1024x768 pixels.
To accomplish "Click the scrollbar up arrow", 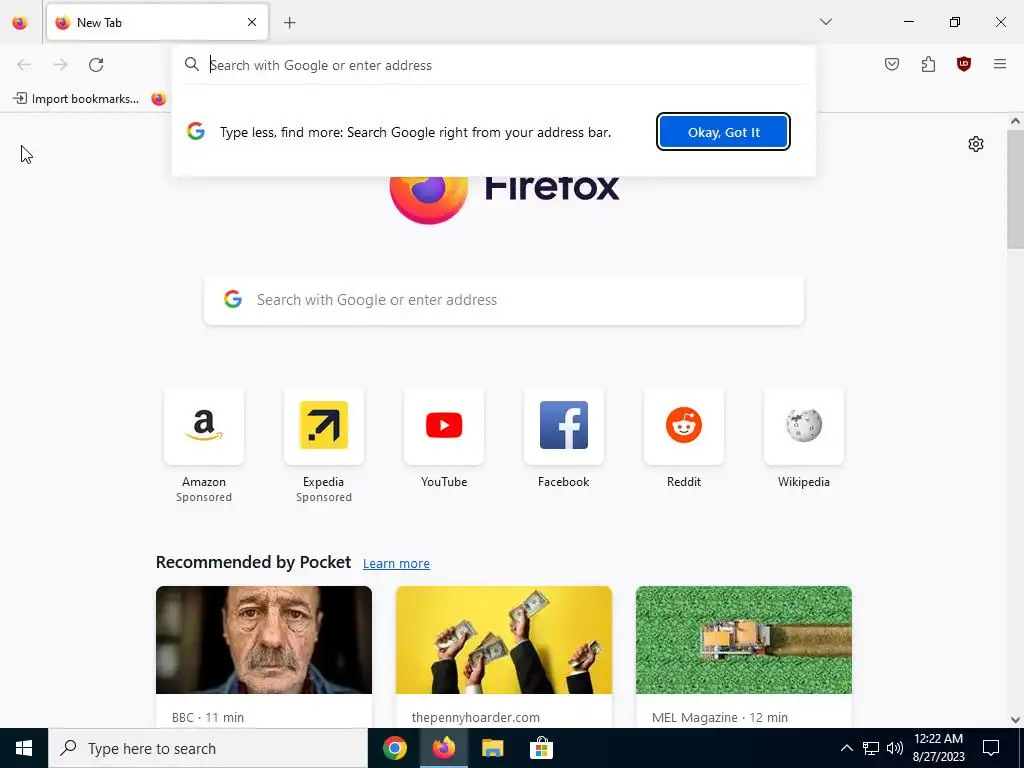I will point(1015,121).
